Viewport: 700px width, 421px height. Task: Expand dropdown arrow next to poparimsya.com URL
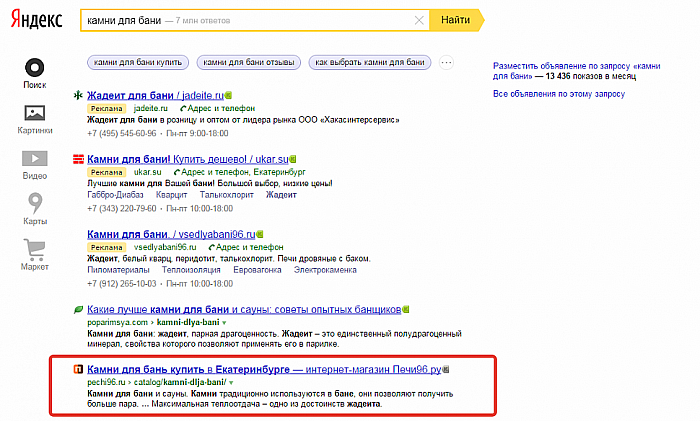(224, 323)
